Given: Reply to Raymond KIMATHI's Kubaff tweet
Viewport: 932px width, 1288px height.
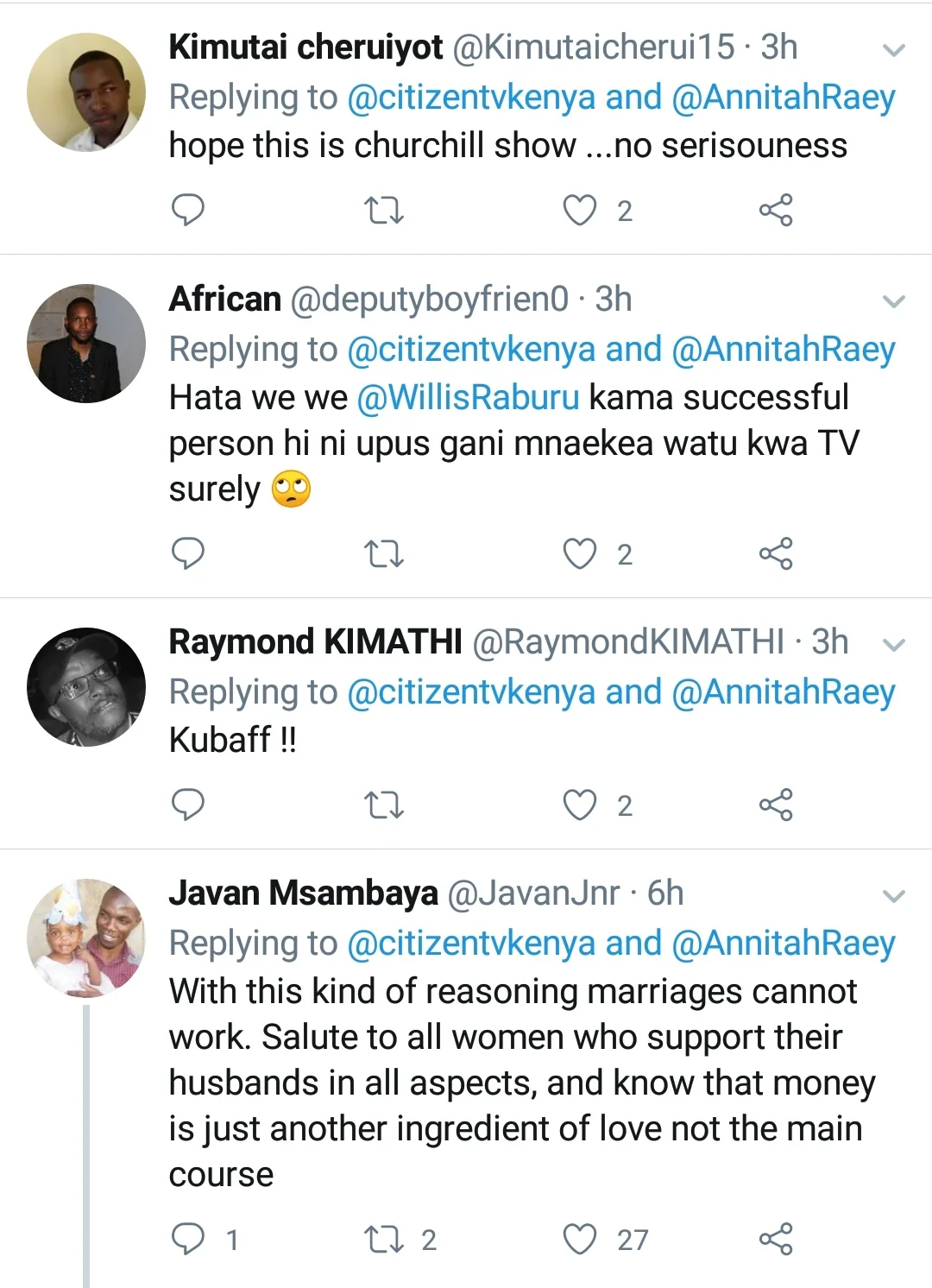Looking at the screenshot, I should (188, 805).
